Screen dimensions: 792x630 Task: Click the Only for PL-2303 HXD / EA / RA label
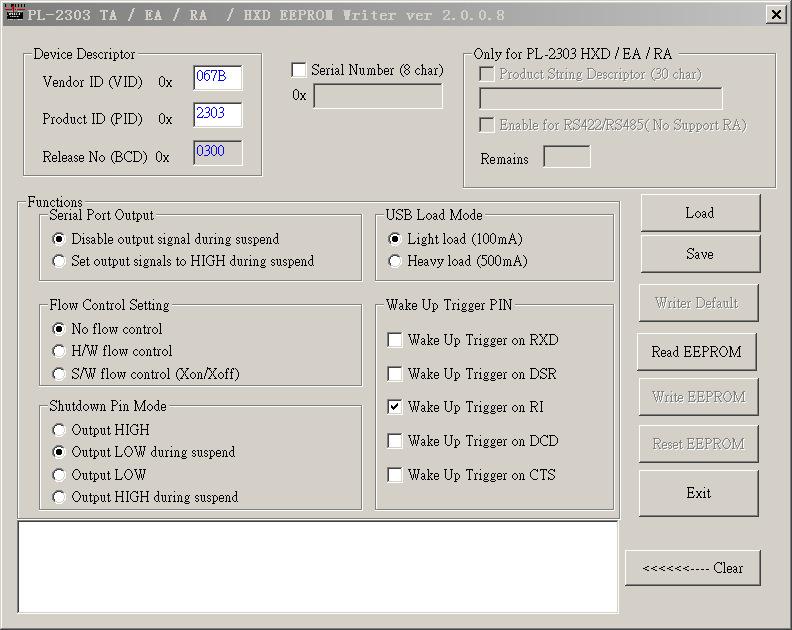click(x=573, y=54)
